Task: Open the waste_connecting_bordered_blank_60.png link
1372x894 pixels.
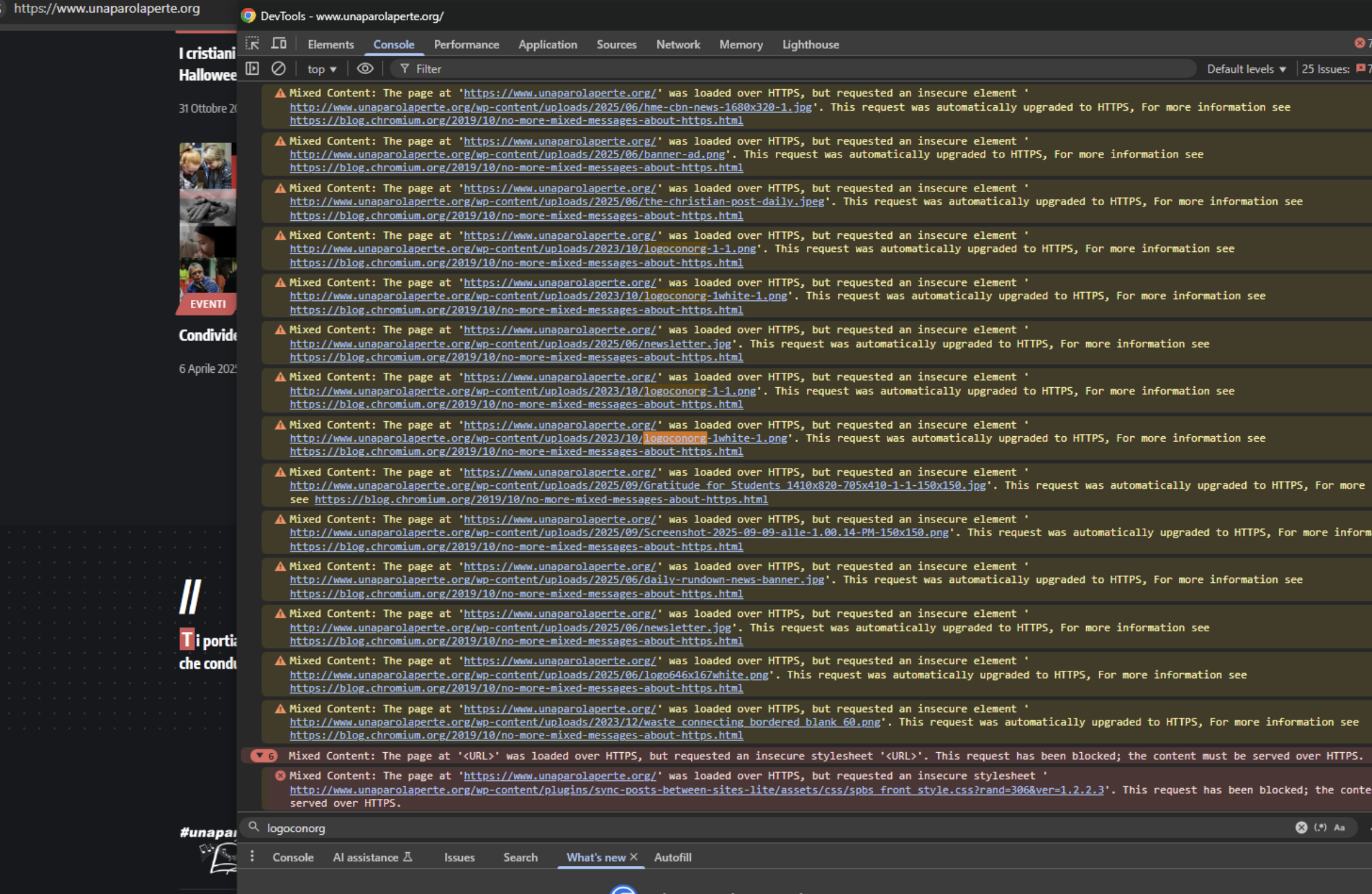Action: coord(585,722)
